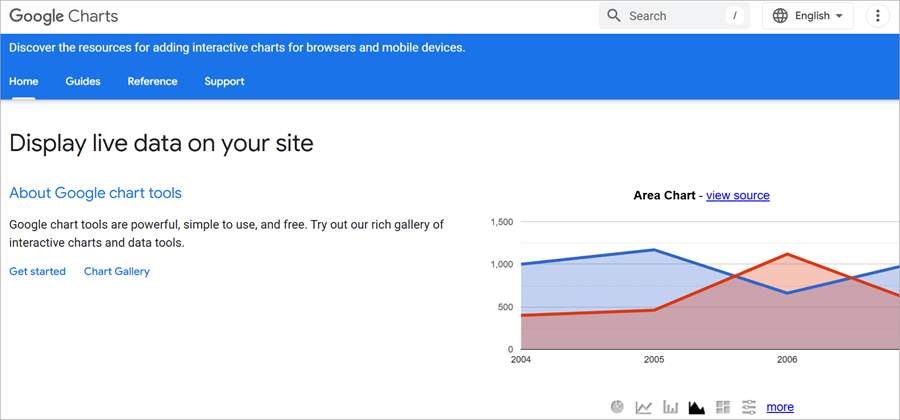The image size is (900, 420).
Task: Open the Reference tab
Action: point(152,81)
